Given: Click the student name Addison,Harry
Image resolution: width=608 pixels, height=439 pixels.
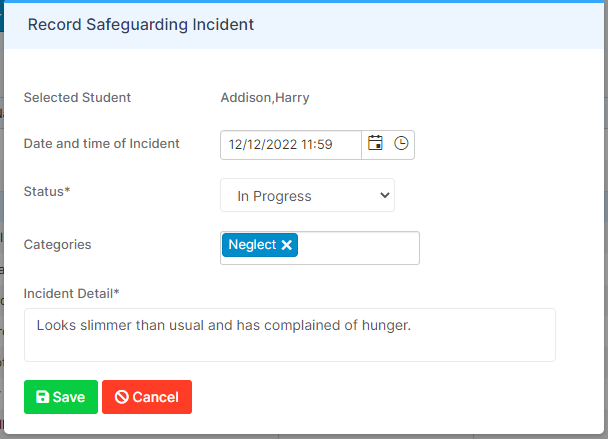Looking at the screenshot, I should pyautogui.click(x=265, y=98).
